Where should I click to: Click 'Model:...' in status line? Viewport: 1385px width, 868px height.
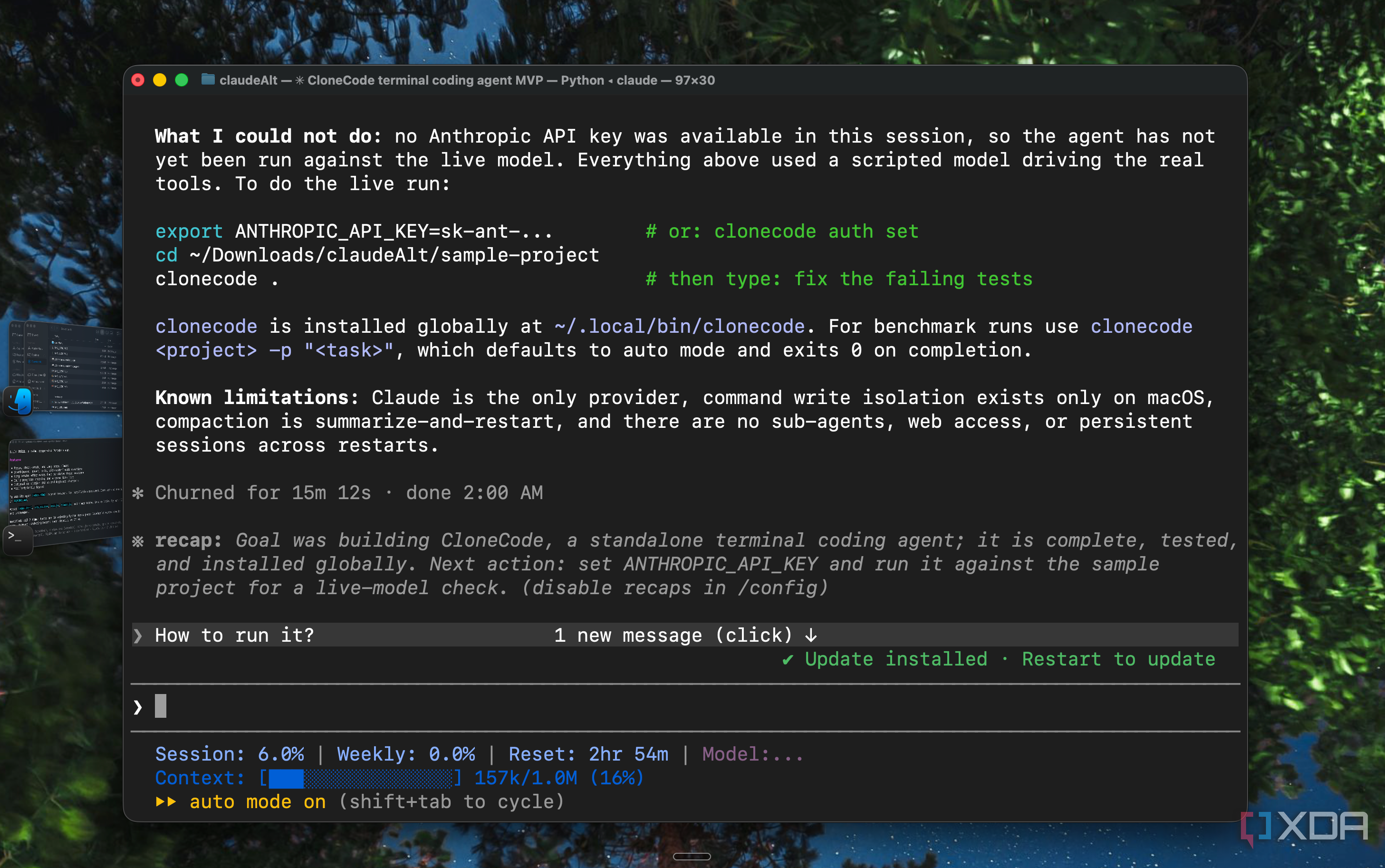752,754
